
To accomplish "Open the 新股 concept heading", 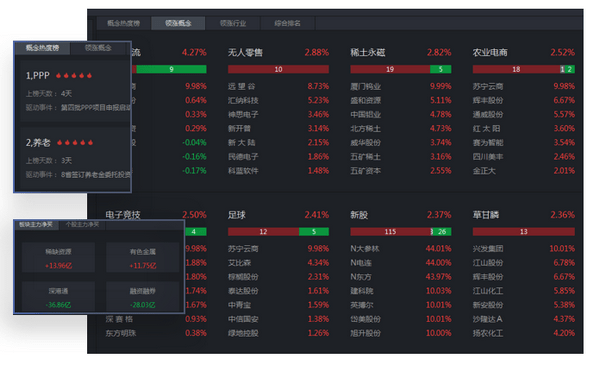I will [x=359, y=215].
